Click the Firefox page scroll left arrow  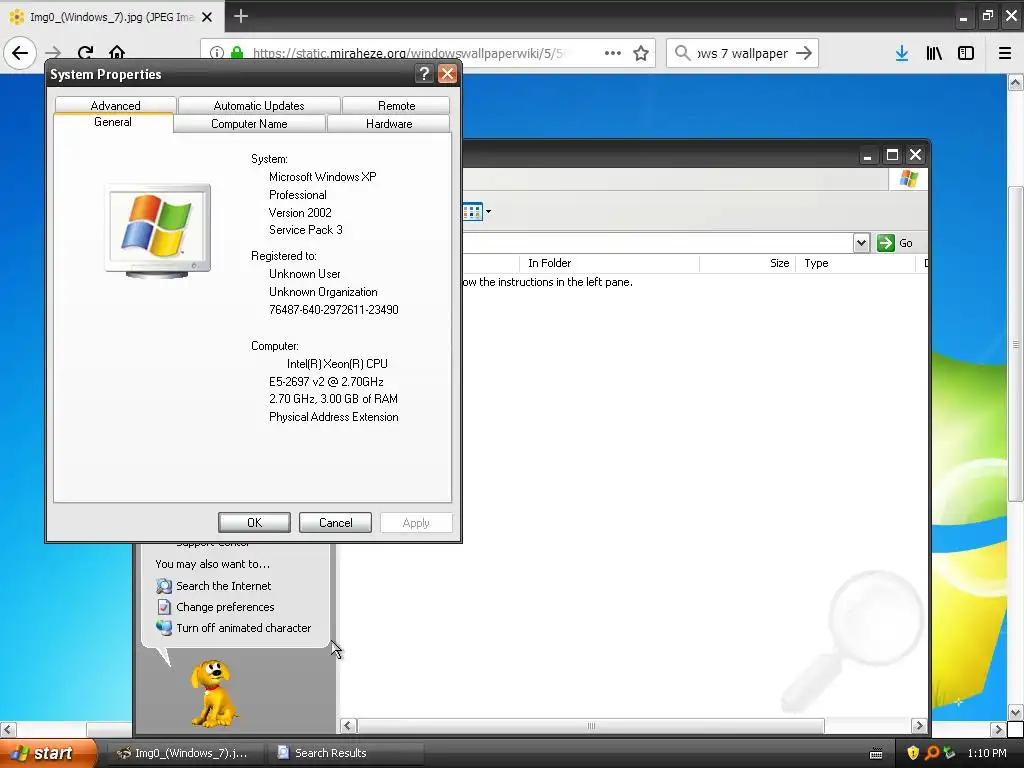coord(8,729)
